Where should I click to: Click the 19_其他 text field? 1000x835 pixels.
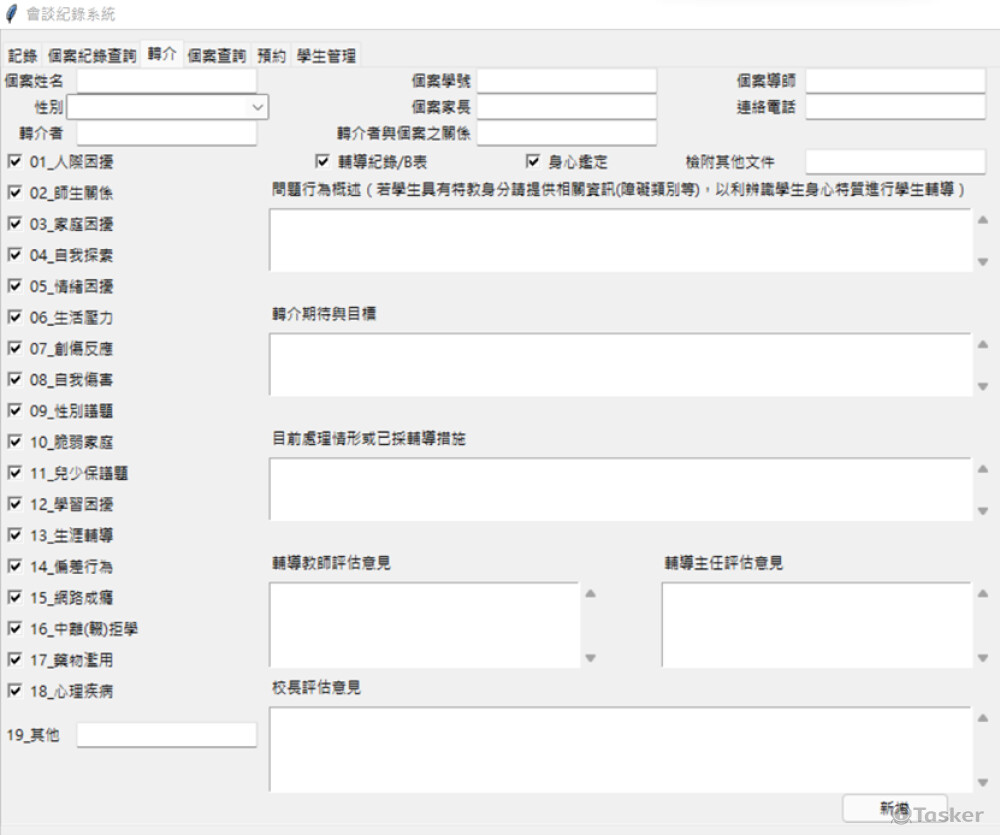pos(166,735)
